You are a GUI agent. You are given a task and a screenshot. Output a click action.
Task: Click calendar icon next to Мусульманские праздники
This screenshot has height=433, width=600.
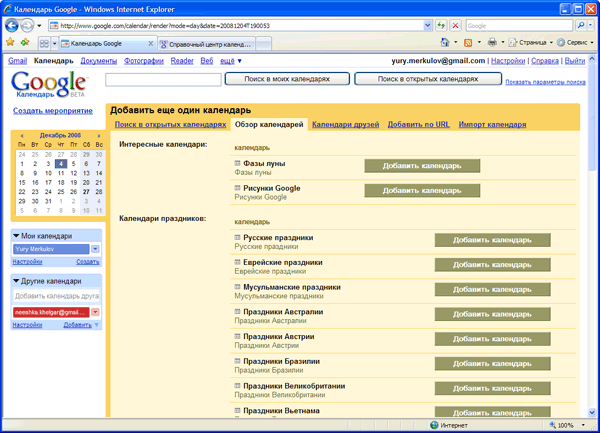click(x=237, y=287)
